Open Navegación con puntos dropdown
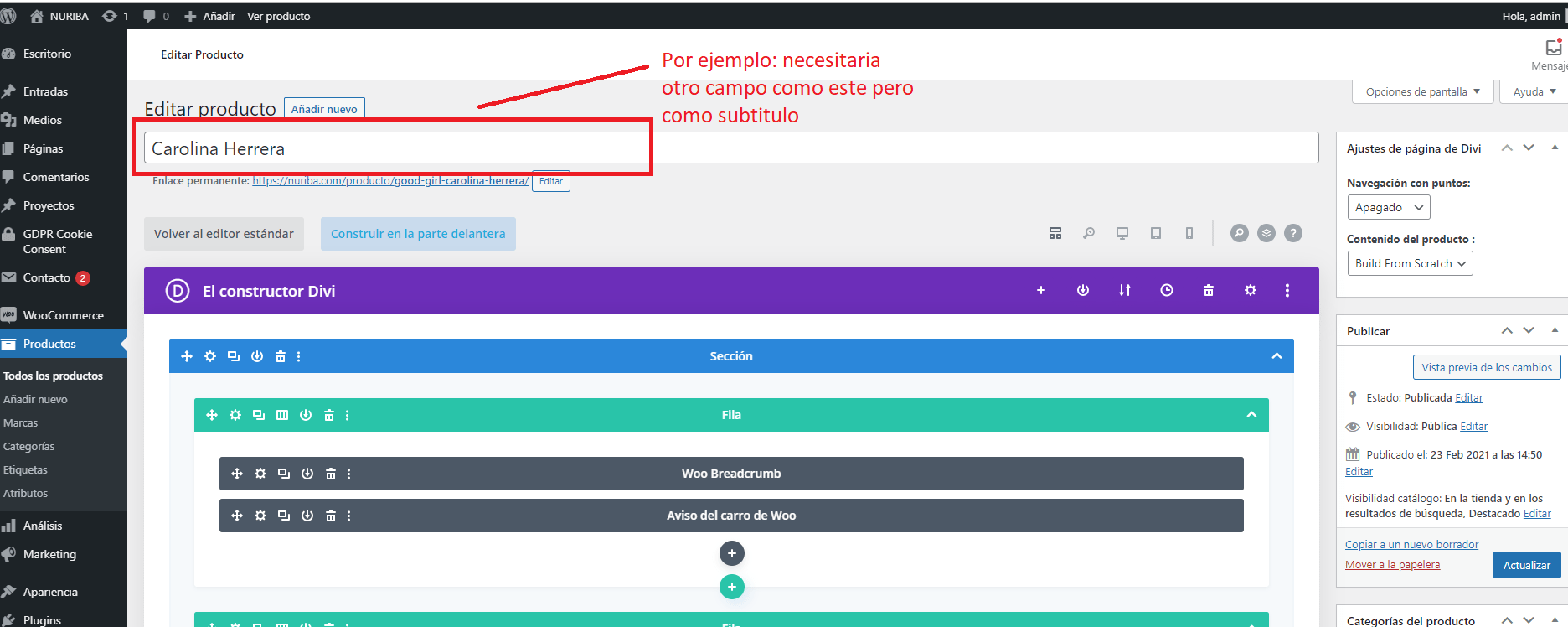Screen dimensions: 1568x627 click(x=1389, y=207)
